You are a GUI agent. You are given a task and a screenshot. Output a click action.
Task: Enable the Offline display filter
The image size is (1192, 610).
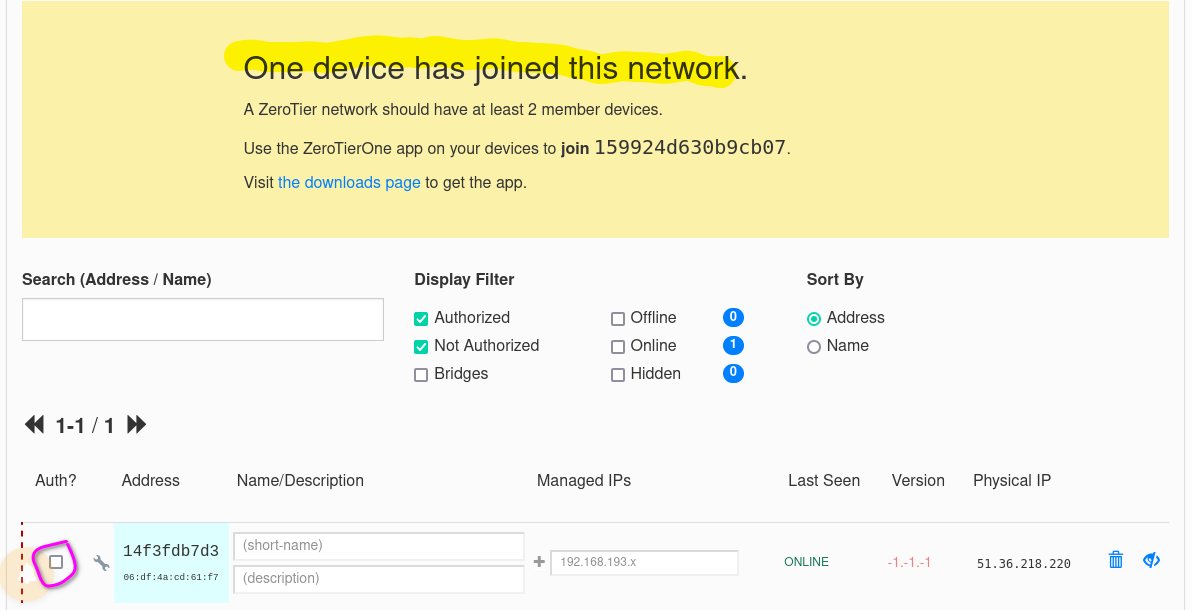point(617,319)
